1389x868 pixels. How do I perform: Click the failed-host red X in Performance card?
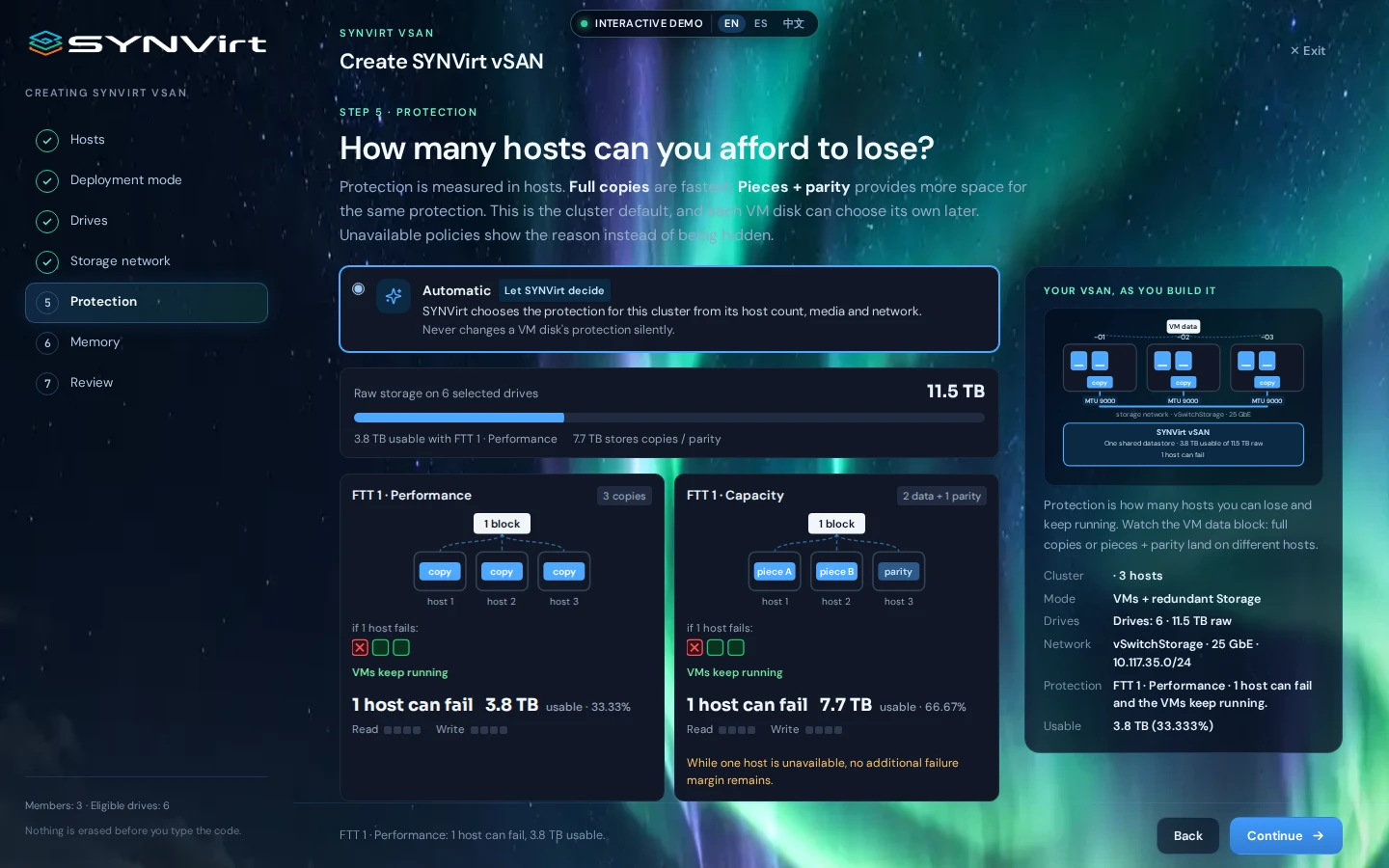(x=360, y=648)
